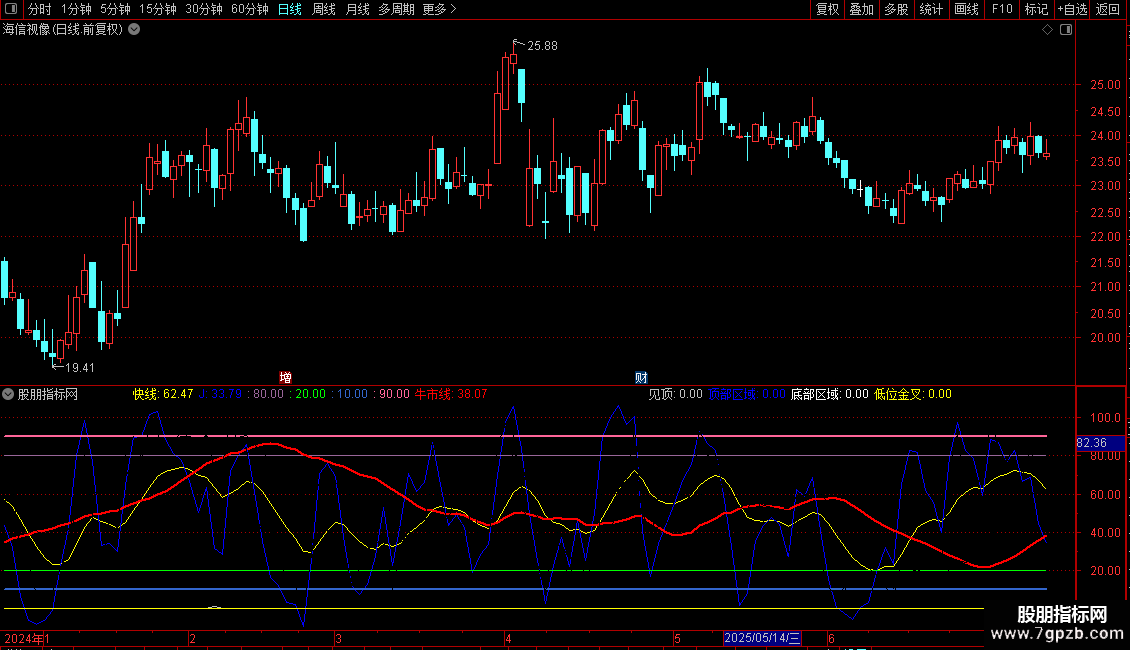Click the 低位金叉: 0.00 indicator value
Screen dimensions: 1130x650
pos(913,394)
